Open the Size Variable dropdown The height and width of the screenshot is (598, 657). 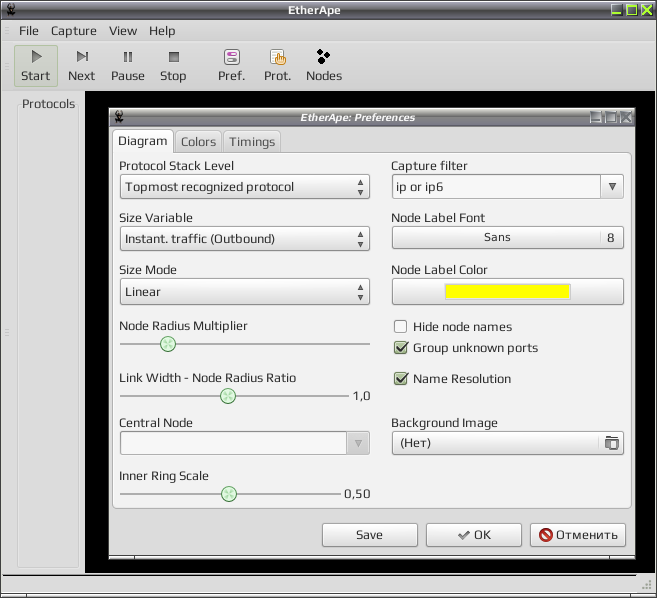point(245,239)
